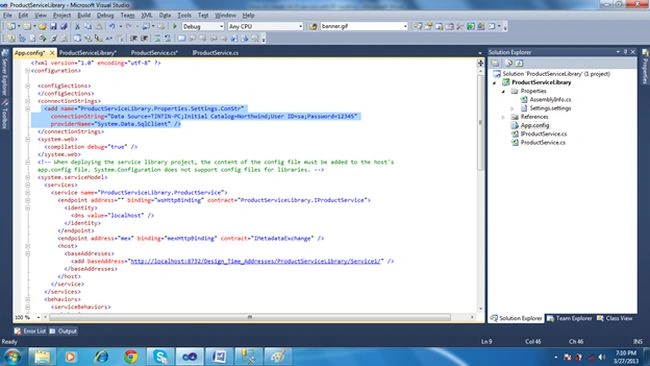Click the Windows Start orb
This screenshot has width=650, height=366.
[13, 356]
